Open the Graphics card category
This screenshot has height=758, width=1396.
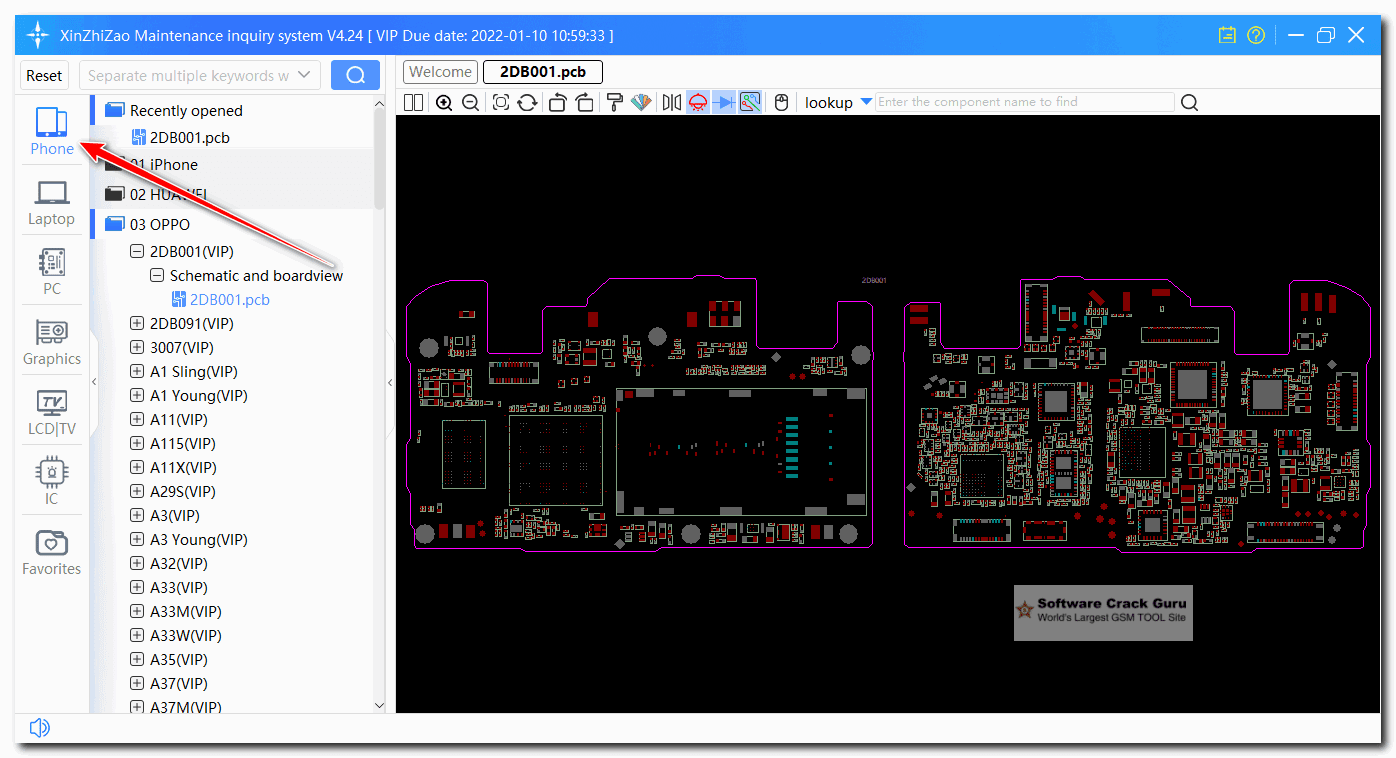pyautogui.click(x=51, y=343)
